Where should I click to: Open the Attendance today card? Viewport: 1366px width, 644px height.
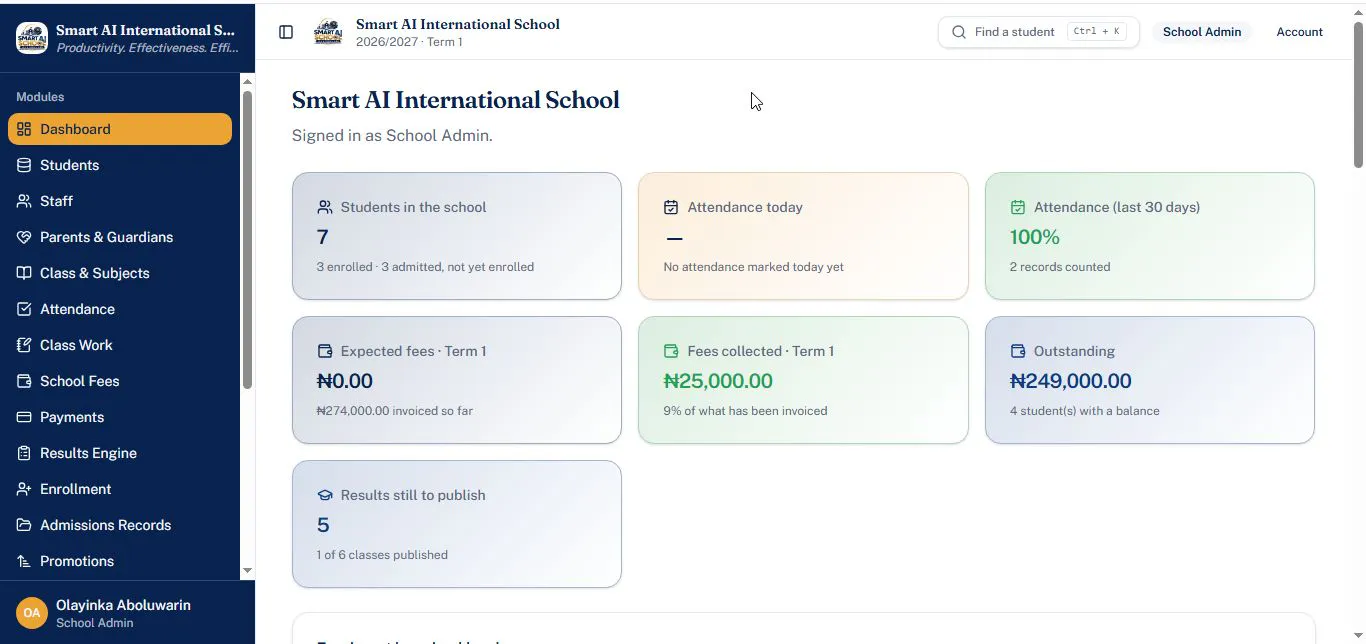803,236
